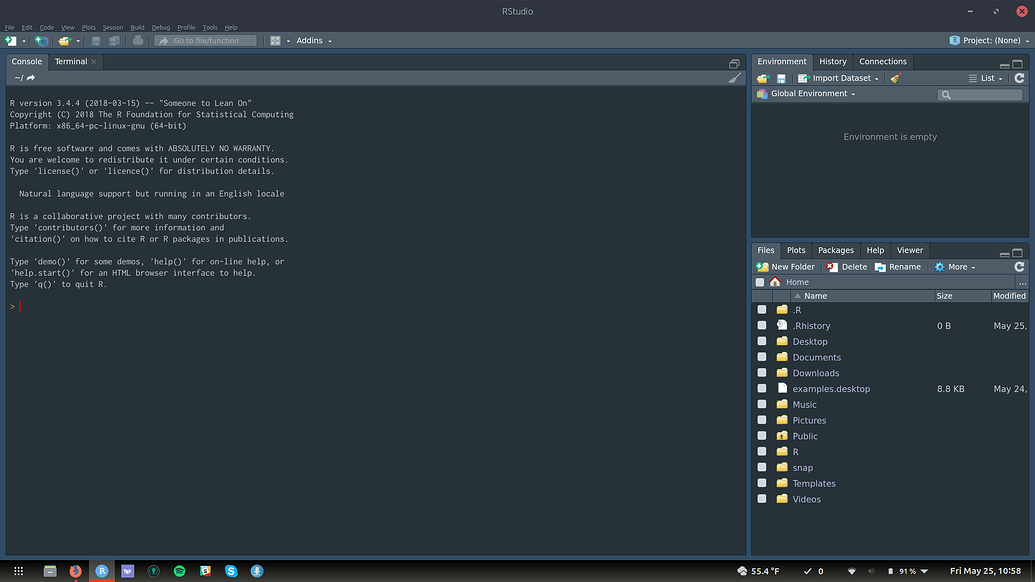
Task: Check the box for Pictures folder
Action: tap(762, 420)
